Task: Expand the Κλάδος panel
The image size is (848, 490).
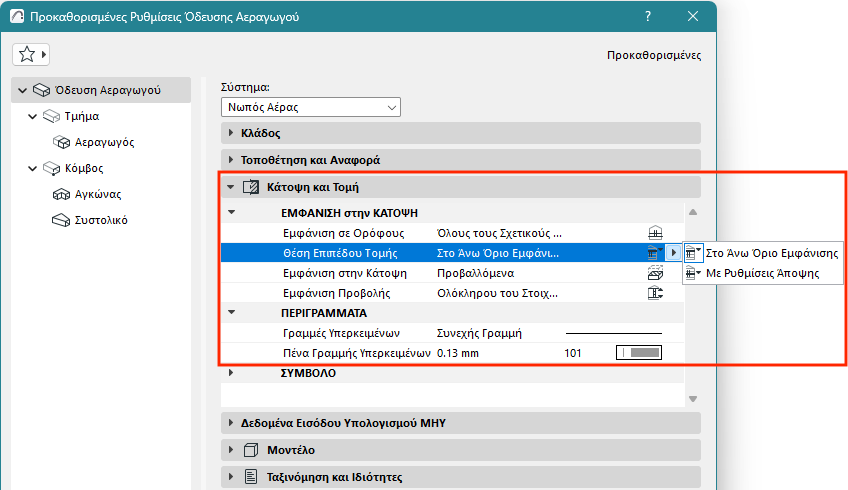Action: (x=231, y=133)
